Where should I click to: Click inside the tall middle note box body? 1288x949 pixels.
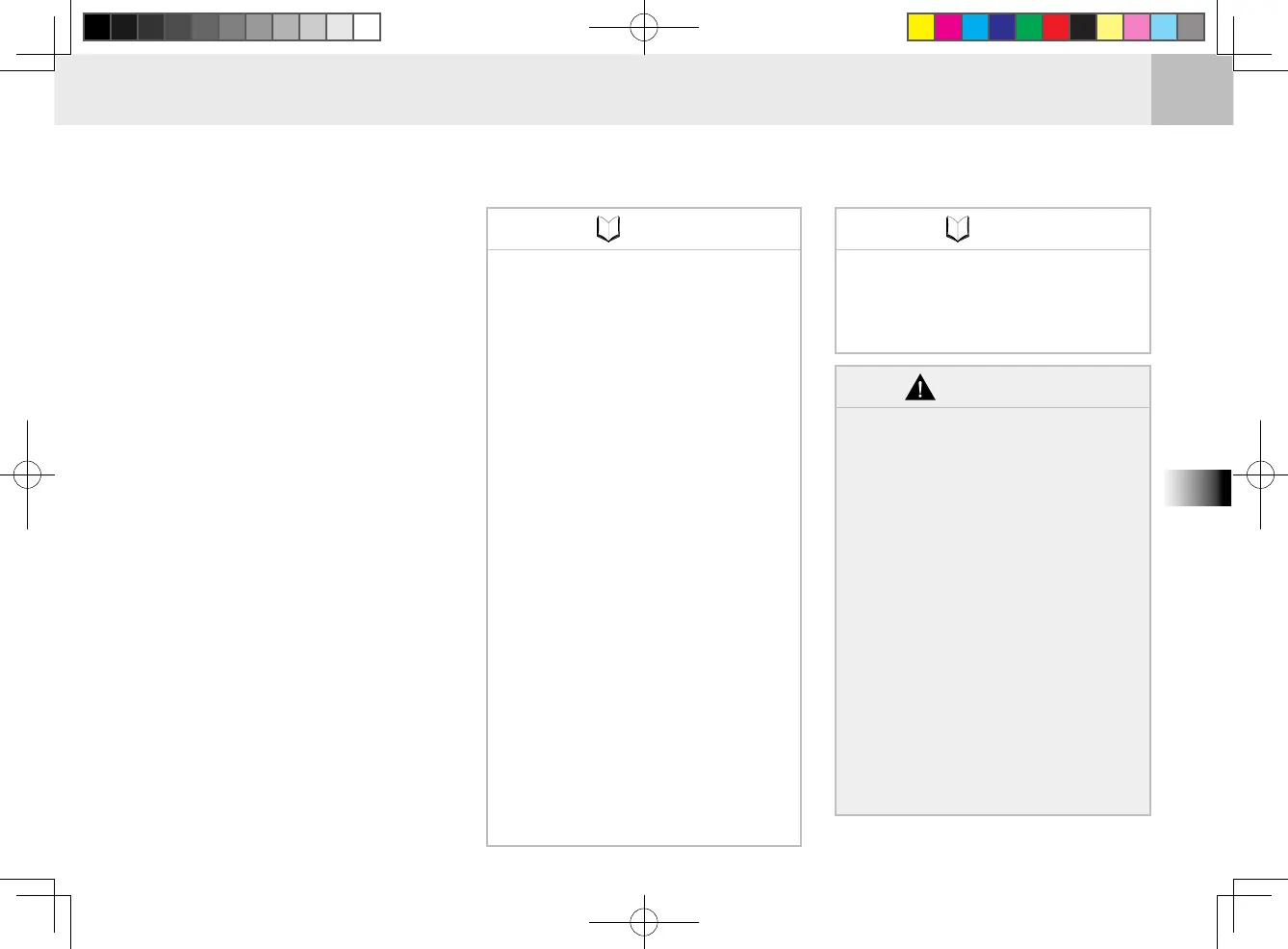[x=644, y=547]
